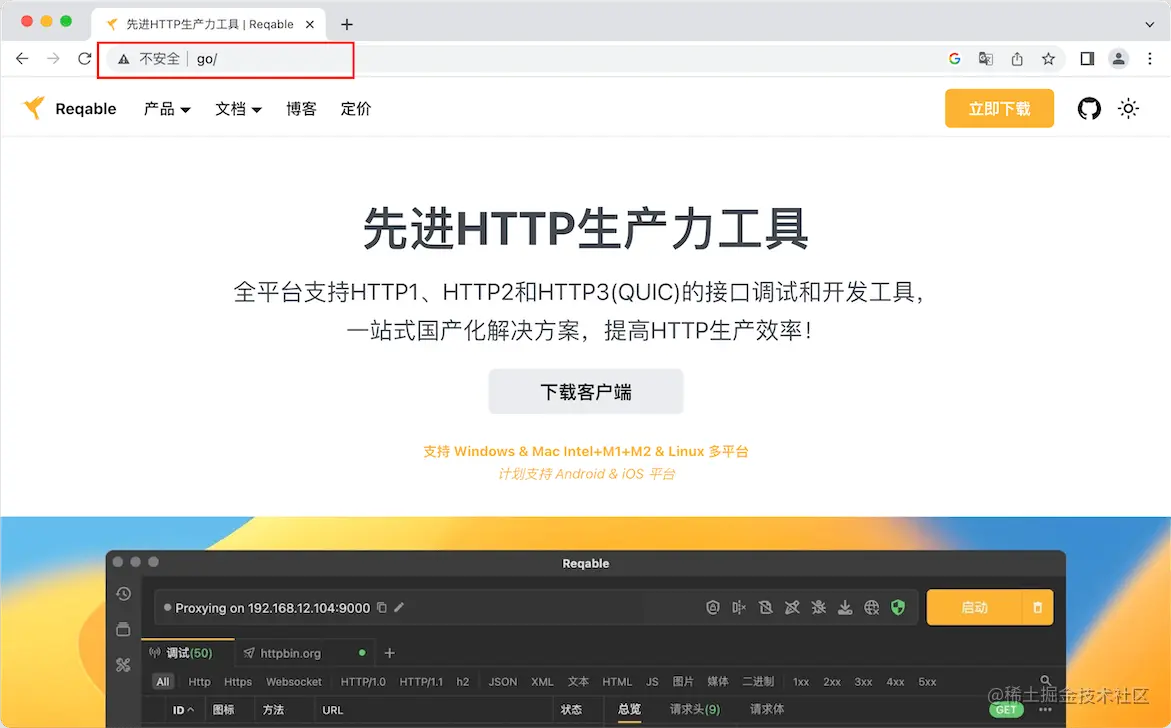Click the hexagon lock icon in app toolbar
Image resolution: width=1171 pixels, height=728 pixels.
pyautogui.click(x=712, y=607)
